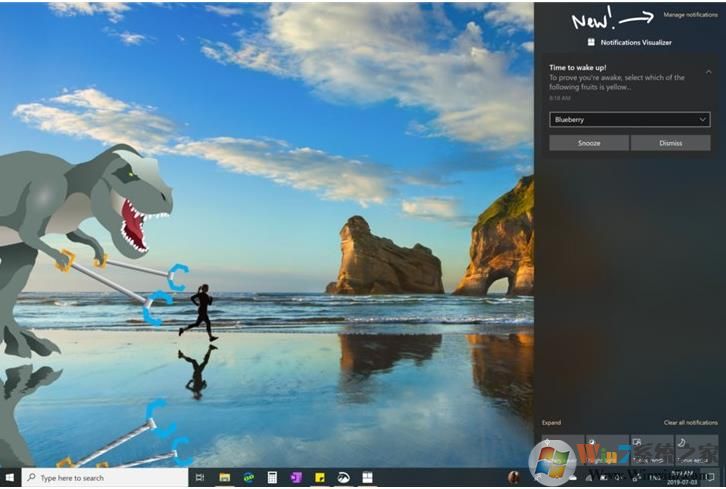Viewport: 726px width, 489px height.
Task: Dismiss the Time to wake up notification
Action: coord(670,143)
